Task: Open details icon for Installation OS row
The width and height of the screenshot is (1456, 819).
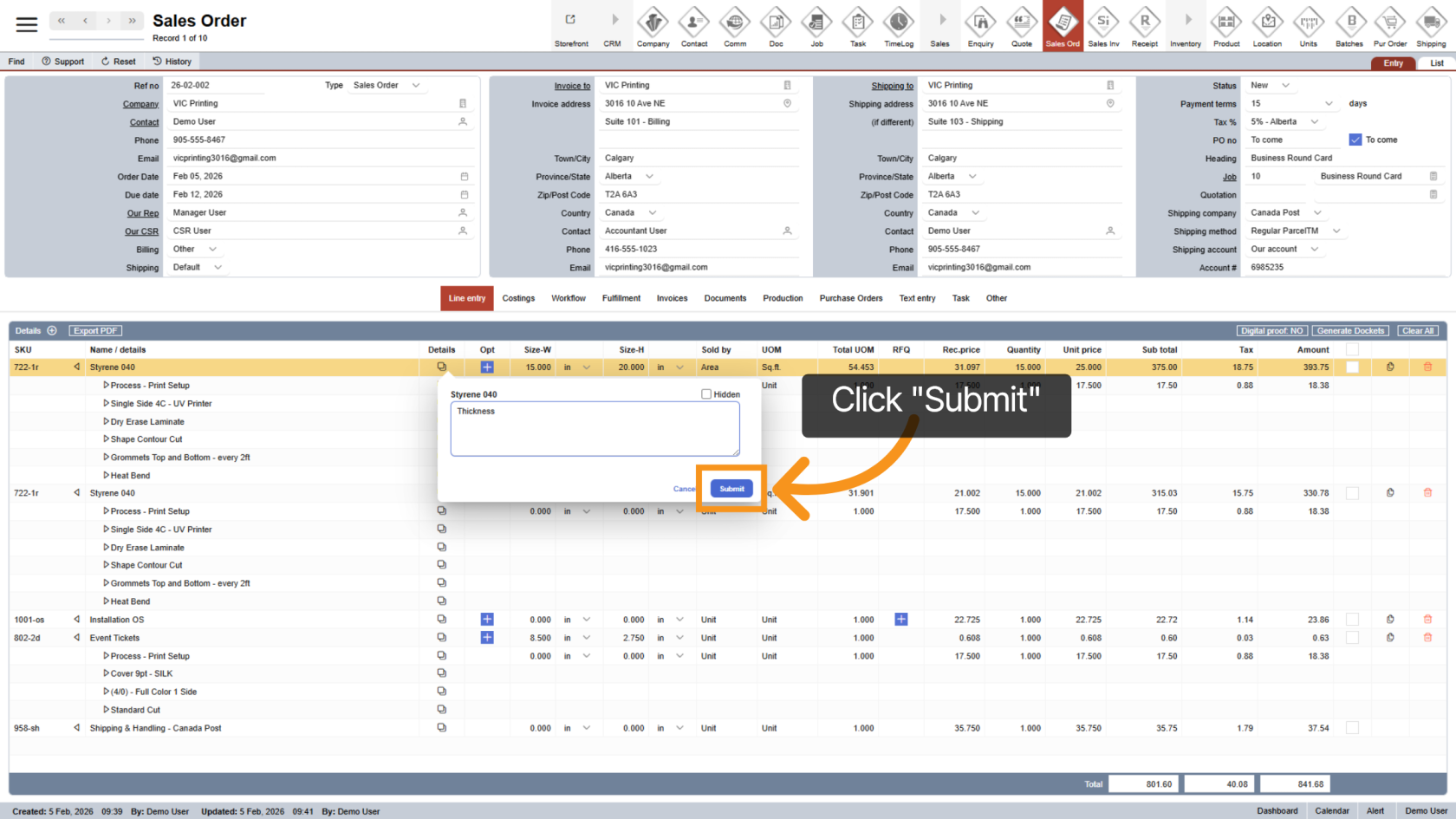Action: click(x=442, y=620)
